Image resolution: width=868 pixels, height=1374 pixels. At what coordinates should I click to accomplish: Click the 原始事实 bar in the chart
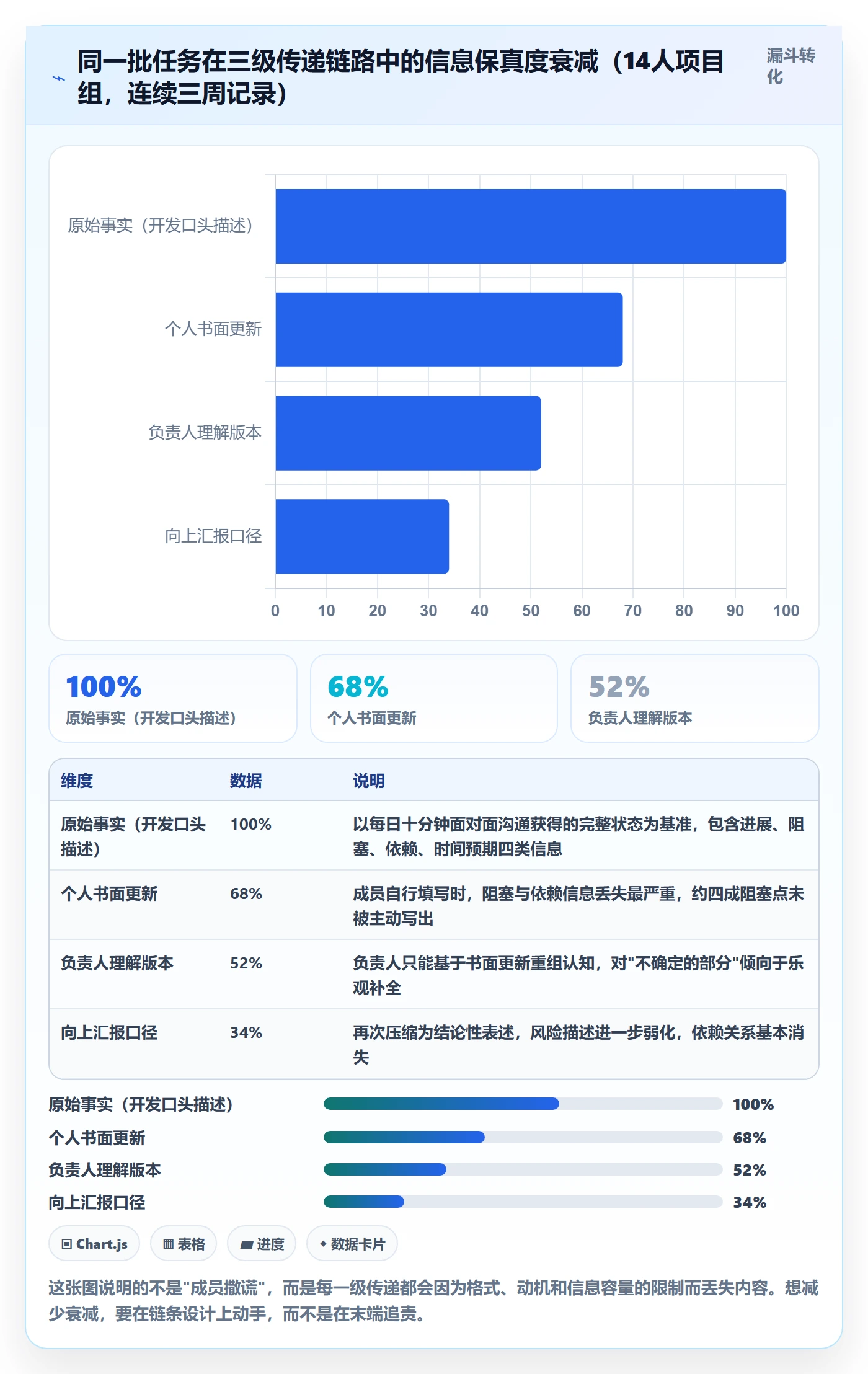click(531, 226)
